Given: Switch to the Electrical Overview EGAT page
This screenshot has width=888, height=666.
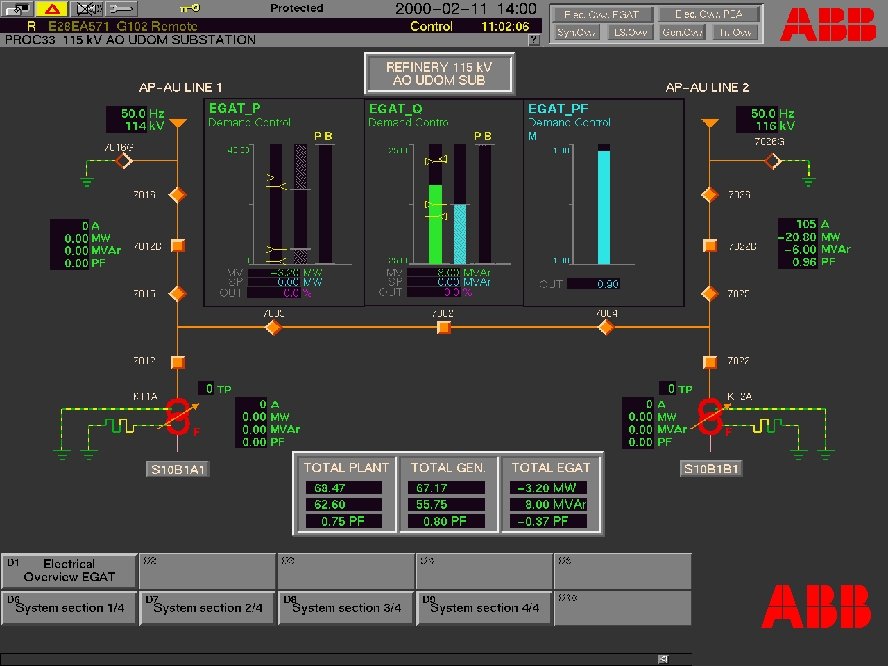Looking at the screenshot, I should pos(69,569).
